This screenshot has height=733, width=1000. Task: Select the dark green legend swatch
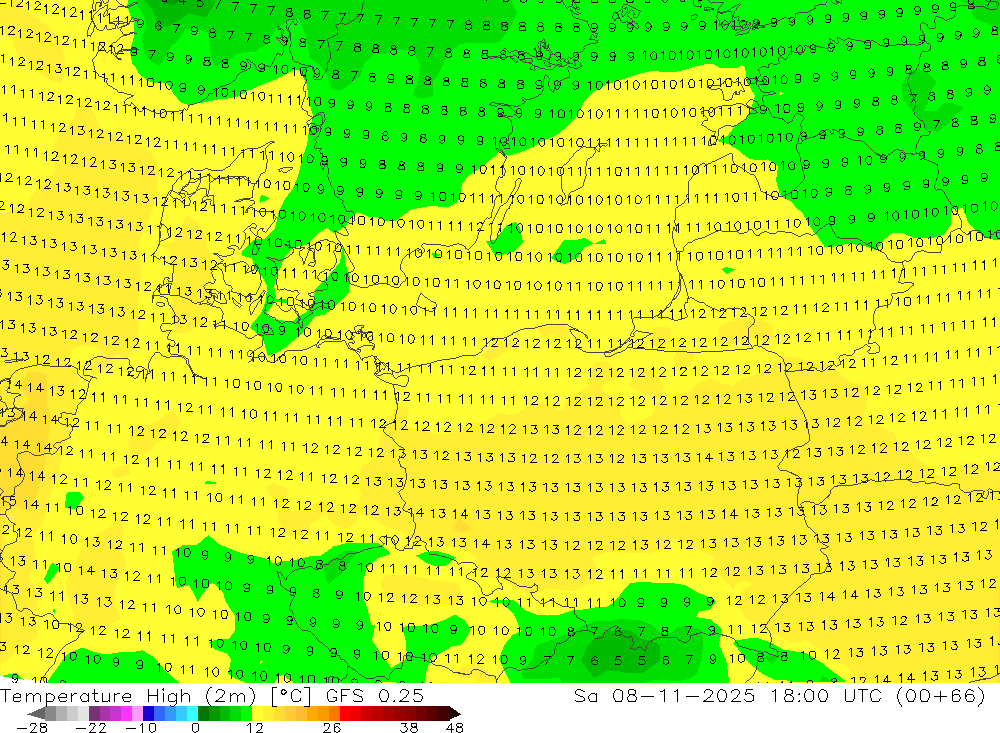[203, 713]
